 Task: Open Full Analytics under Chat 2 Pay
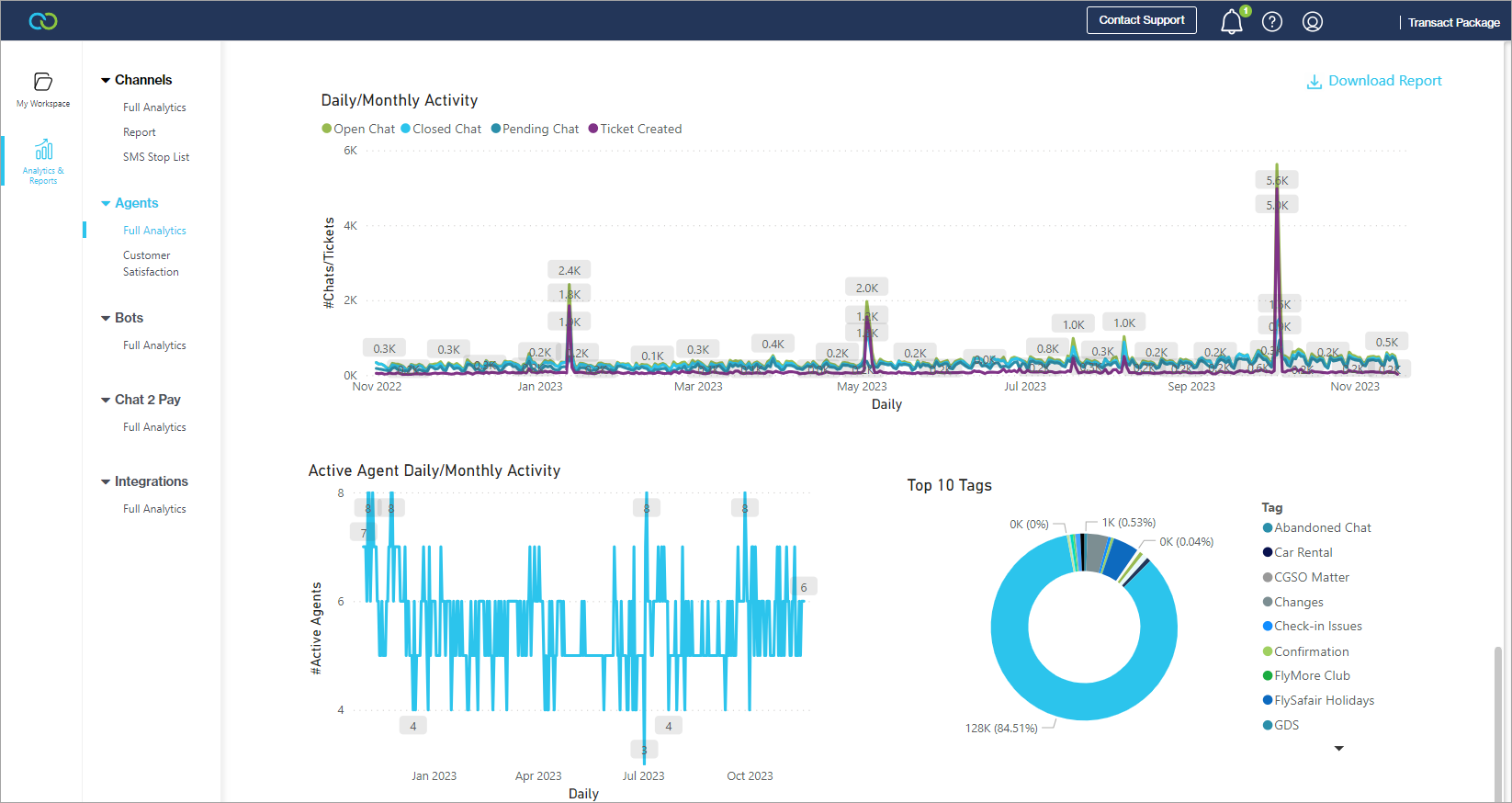click(x=154, y=427)
